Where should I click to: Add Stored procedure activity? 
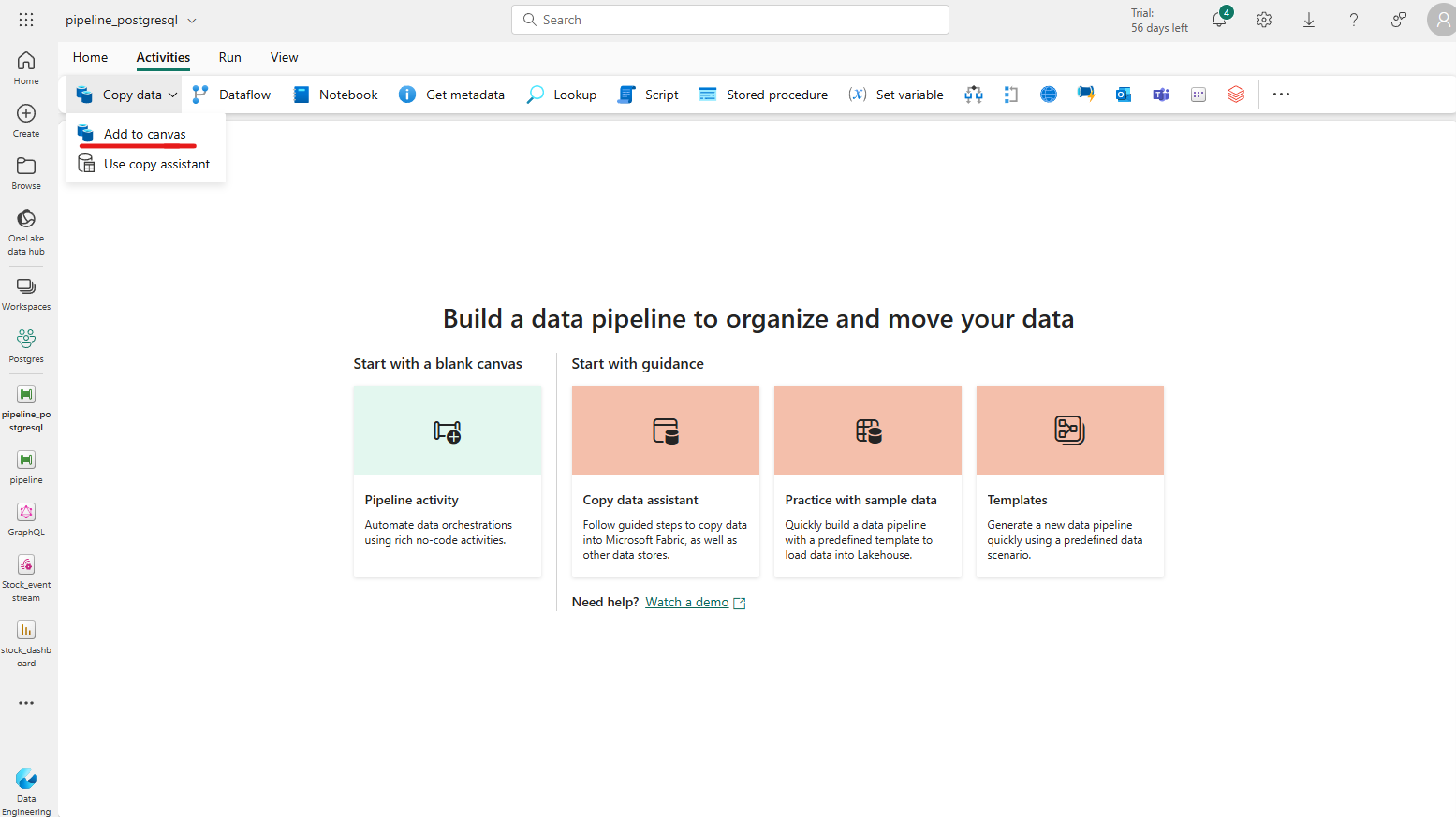pos(763,95)
